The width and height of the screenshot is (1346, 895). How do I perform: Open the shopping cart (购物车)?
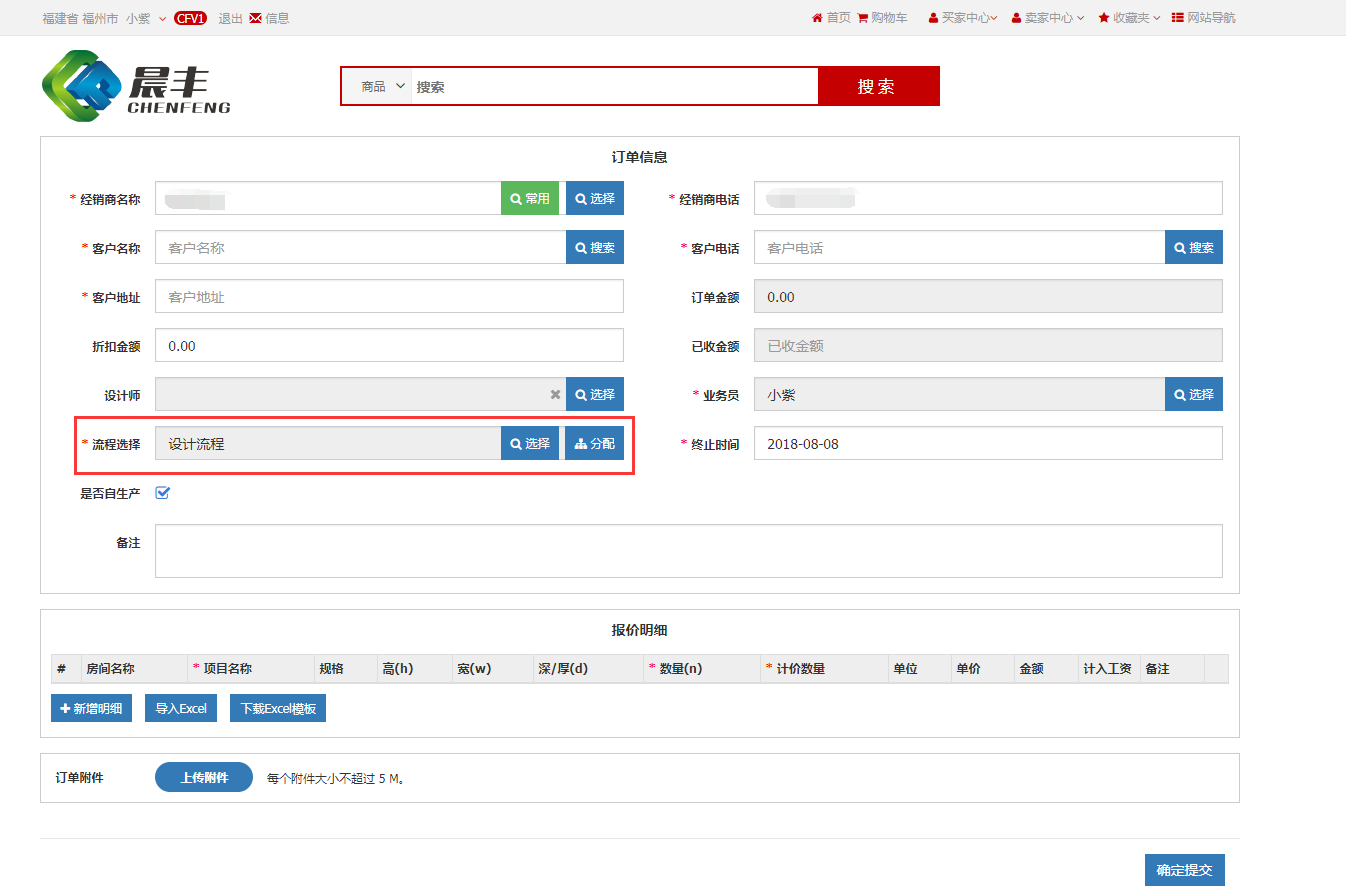click(x=882, y=18)
